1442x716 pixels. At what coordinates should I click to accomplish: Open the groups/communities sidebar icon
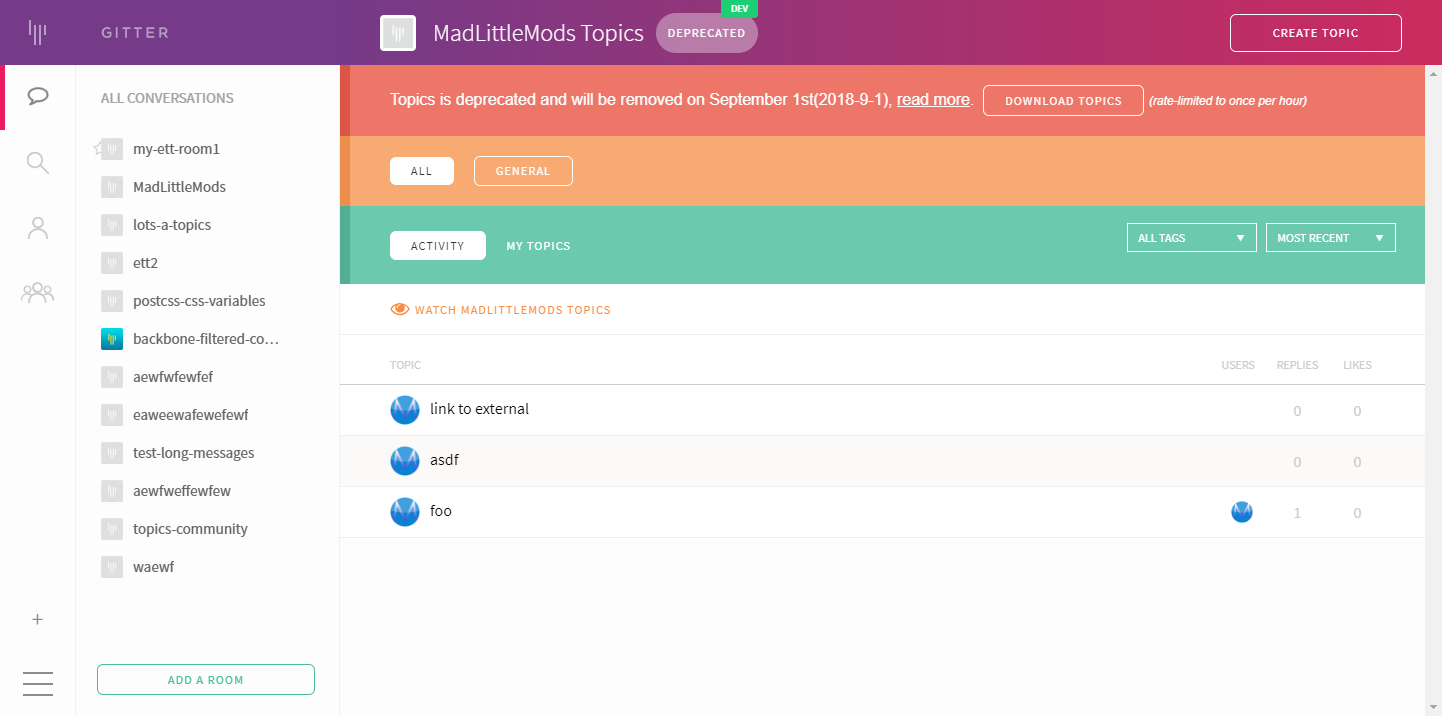(x=38, y=292)
